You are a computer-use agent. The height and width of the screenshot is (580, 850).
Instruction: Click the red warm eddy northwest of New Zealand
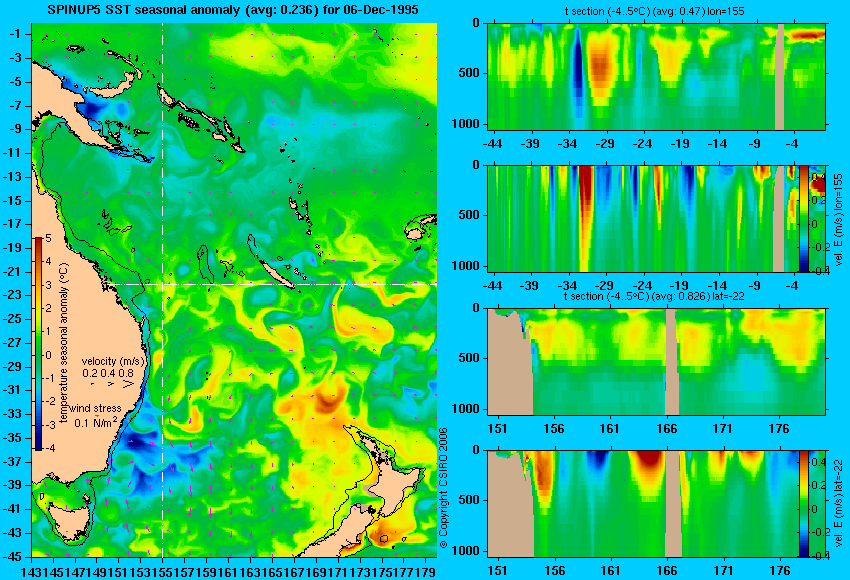coord(327,401)
